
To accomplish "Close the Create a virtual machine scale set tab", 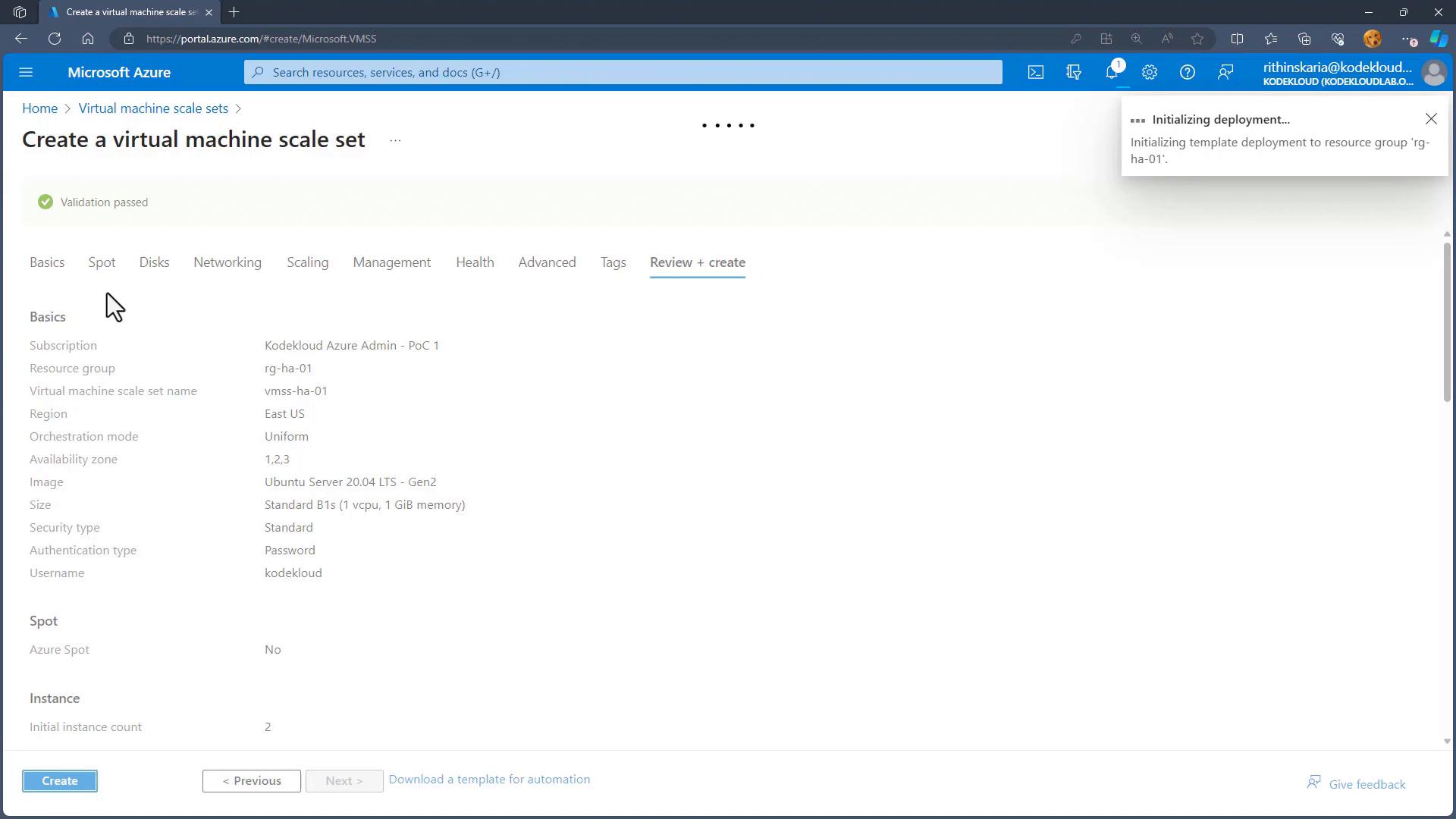I will [209, 12].
